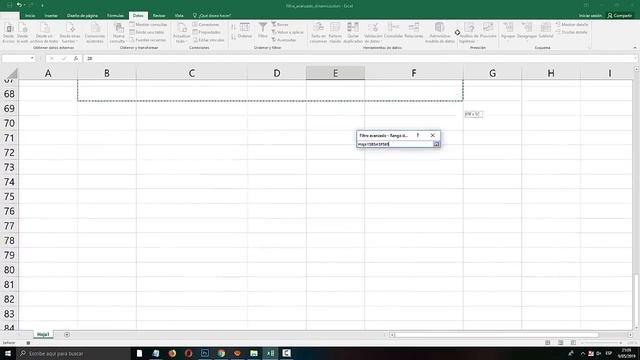Click the ¿Qué desea hacer? search box
This screenshot has width=640, height=360.
[212, 16]
